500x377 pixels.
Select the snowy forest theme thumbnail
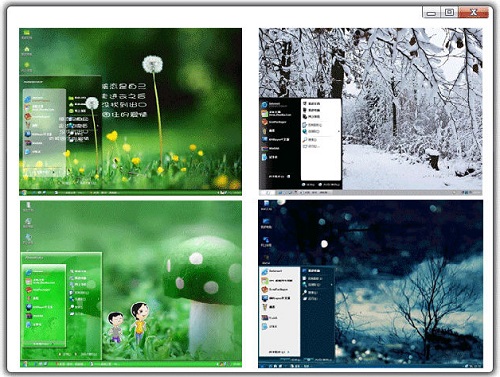click(370, 112)
